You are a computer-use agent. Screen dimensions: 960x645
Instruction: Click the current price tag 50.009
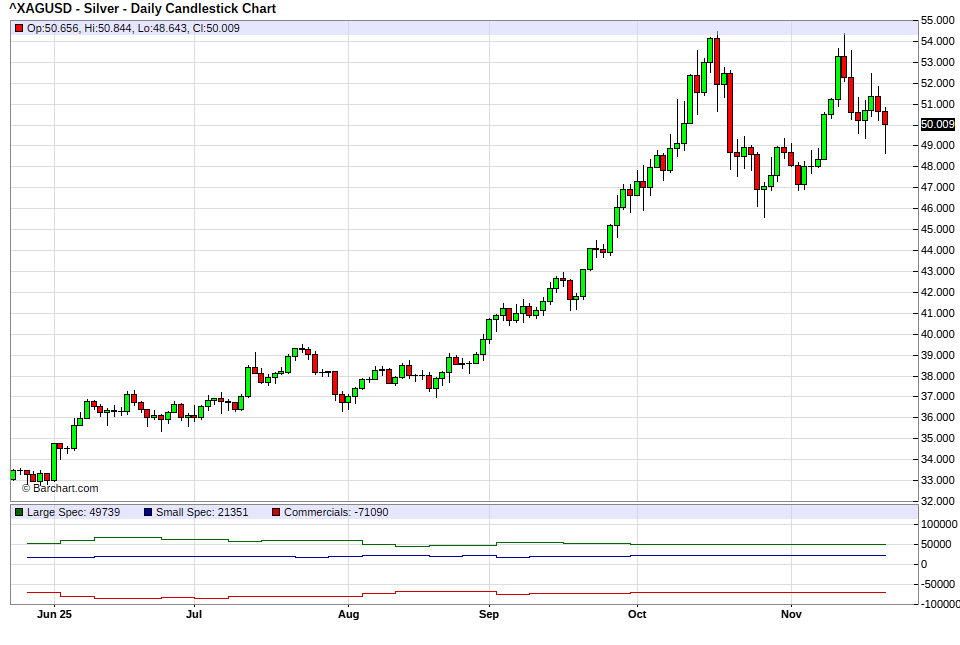click(937, 124)
